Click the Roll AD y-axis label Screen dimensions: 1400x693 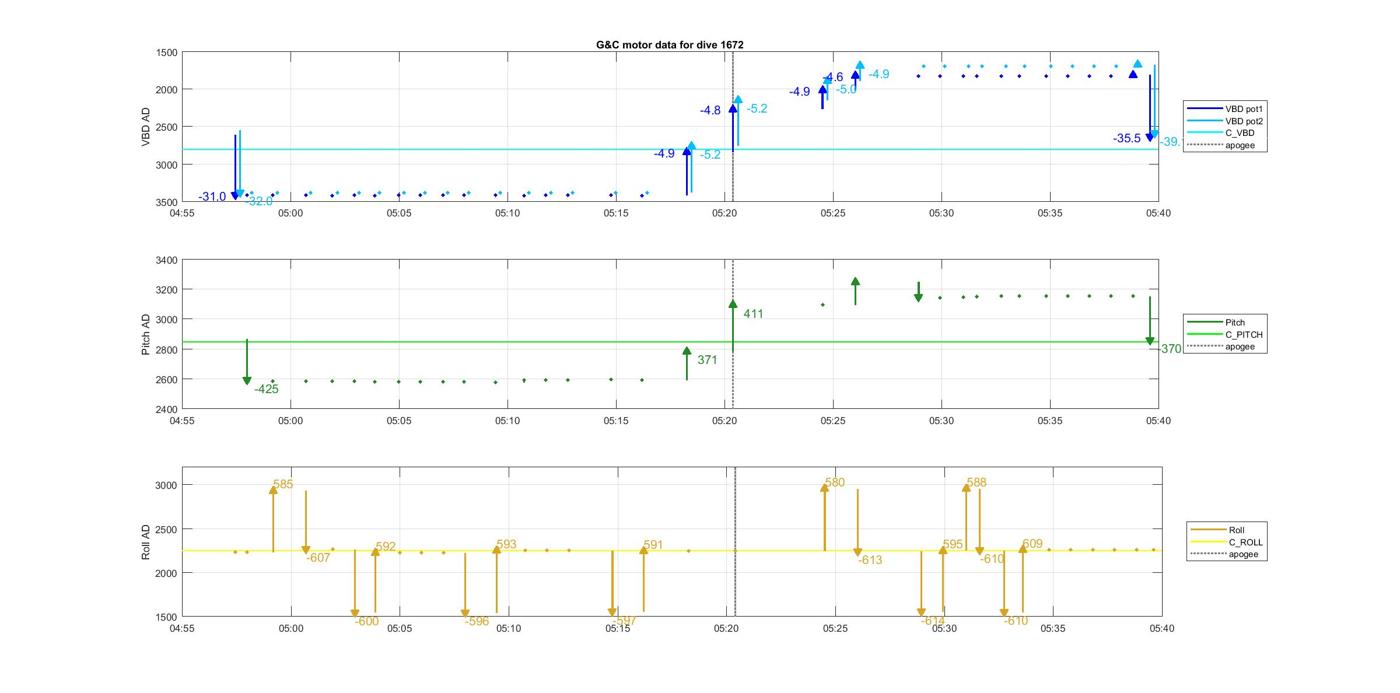[146, 541]
